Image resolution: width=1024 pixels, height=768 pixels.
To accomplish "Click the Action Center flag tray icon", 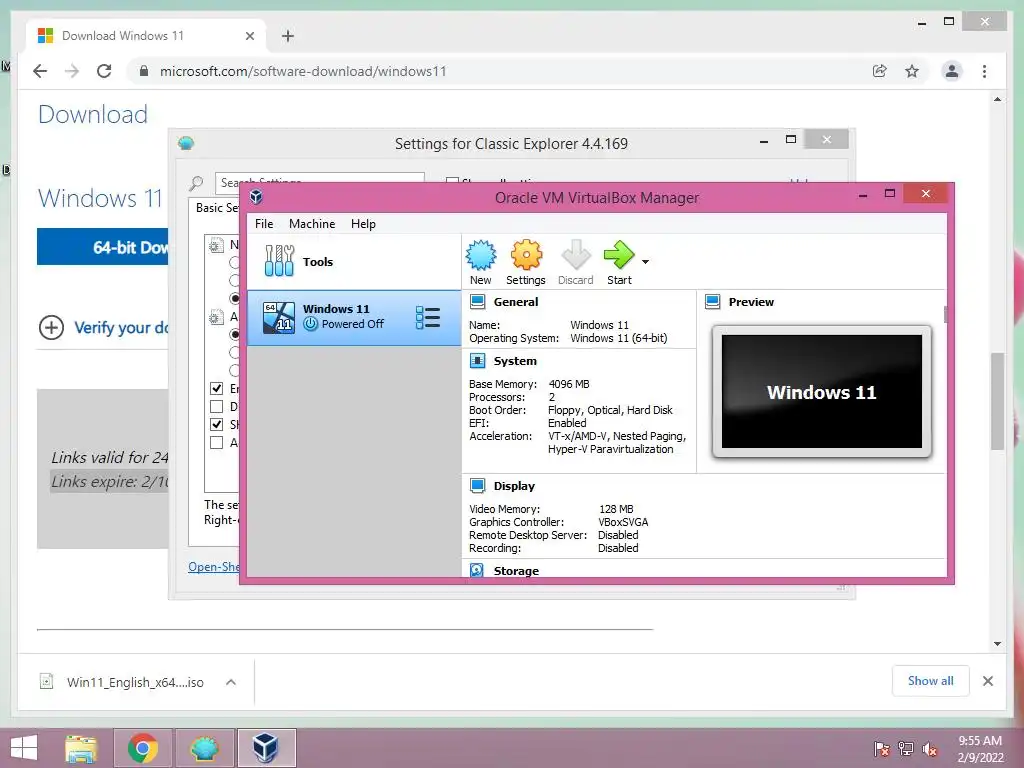I will coord(881,749).
